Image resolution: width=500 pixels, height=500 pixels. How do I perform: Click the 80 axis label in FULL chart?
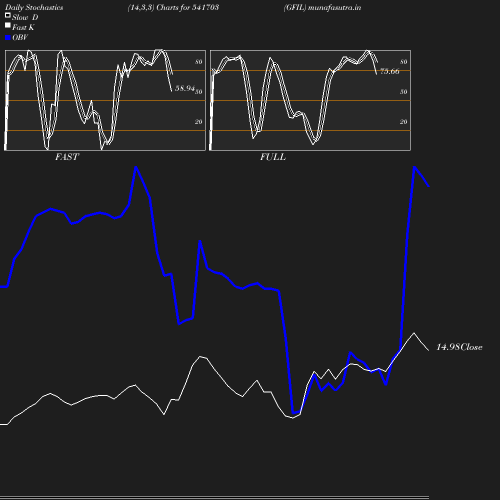404,62
